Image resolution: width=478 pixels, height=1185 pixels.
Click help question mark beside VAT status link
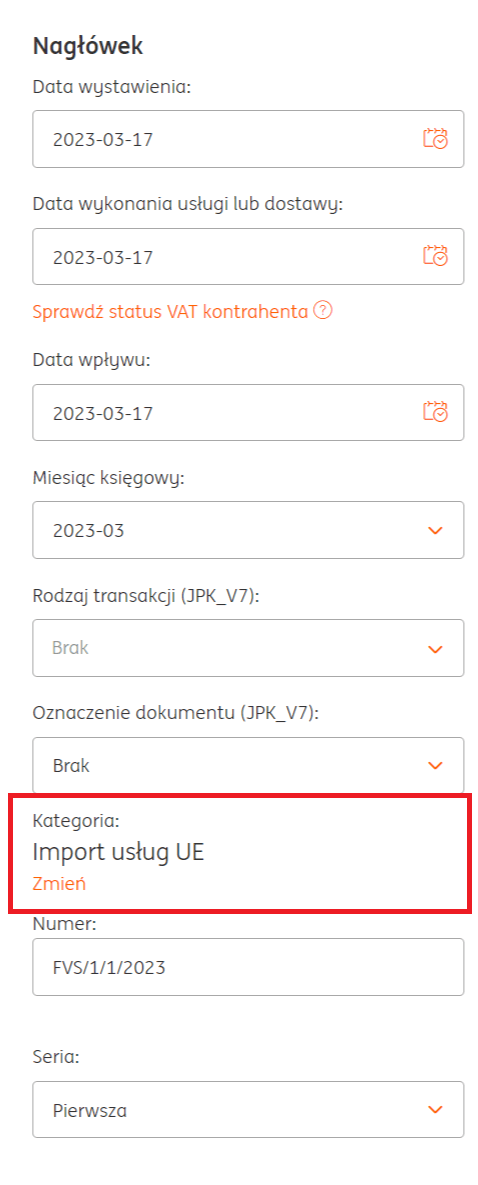323,311
